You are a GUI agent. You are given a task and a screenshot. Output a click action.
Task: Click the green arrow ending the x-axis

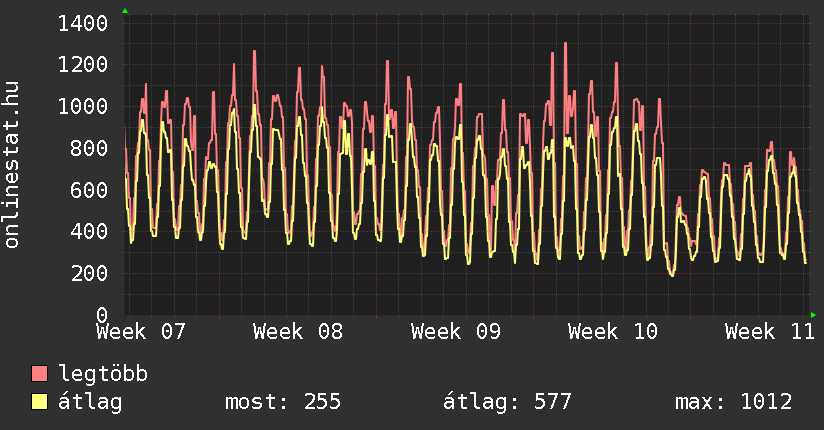coord(814,315)
